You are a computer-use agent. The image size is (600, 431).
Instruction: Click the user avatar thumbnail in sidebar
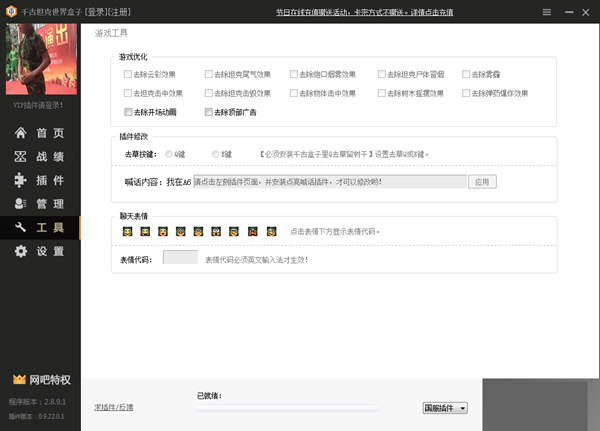click(x=41, y=59)
